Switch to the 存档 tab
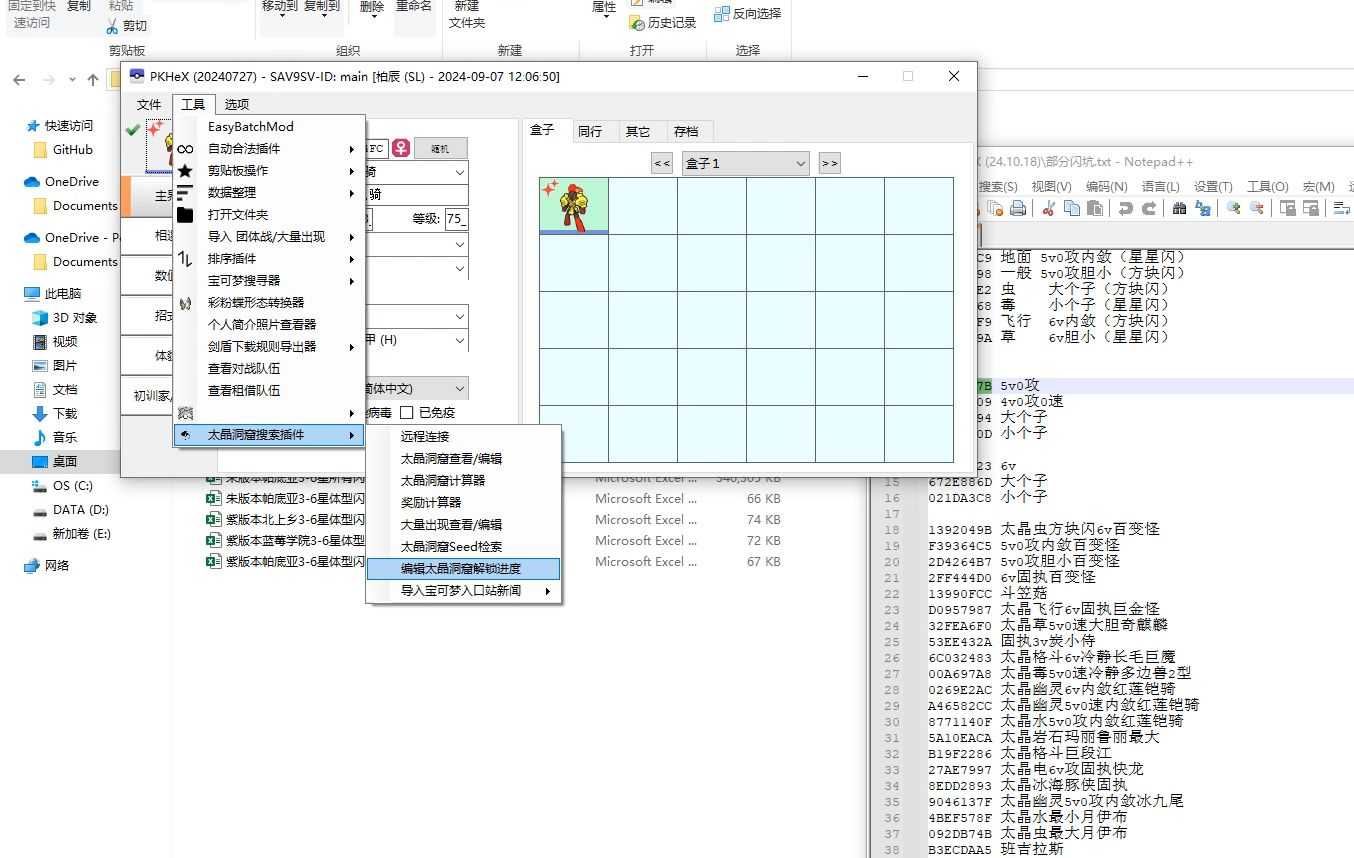The image size is (1354, 858). 687,131
